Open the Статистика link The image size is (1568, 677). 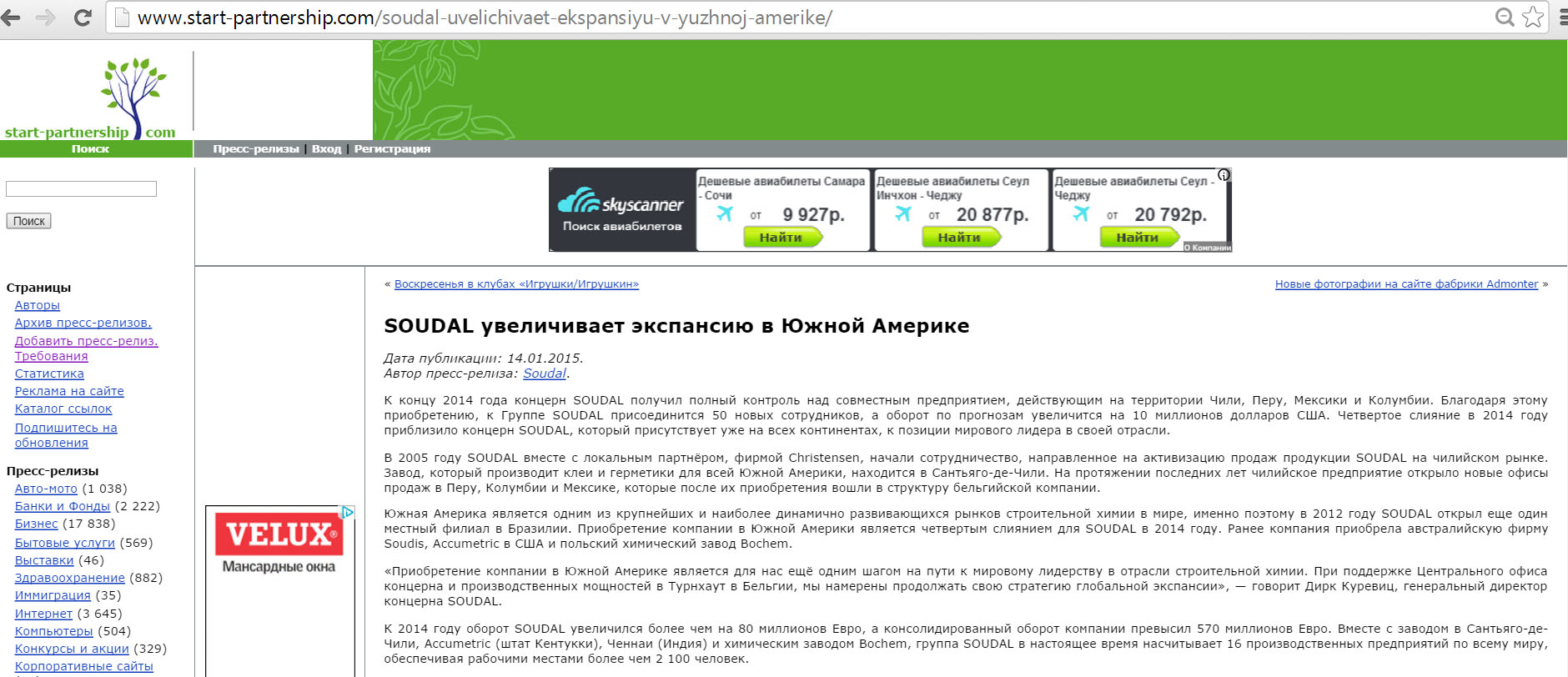[x=49, y=374]
